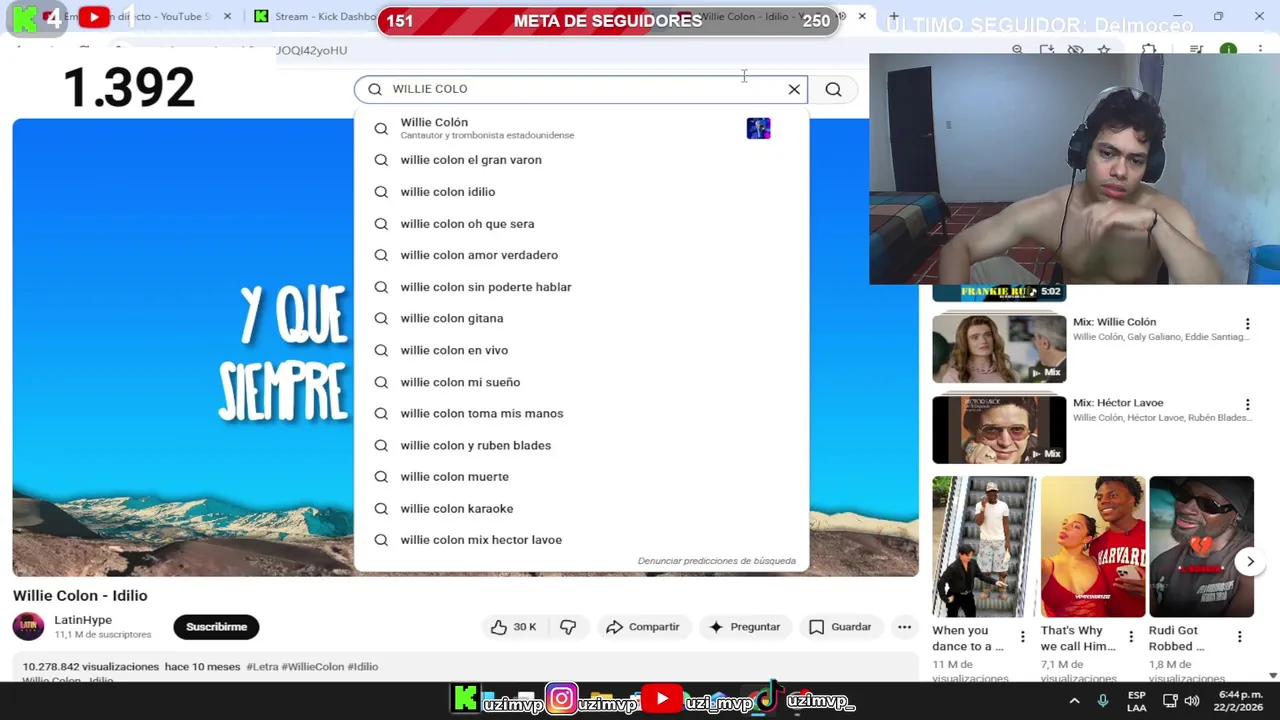1280x720 pixels.
Task: Bookmark this page with the star icon
Action: tap(1104, 49)
